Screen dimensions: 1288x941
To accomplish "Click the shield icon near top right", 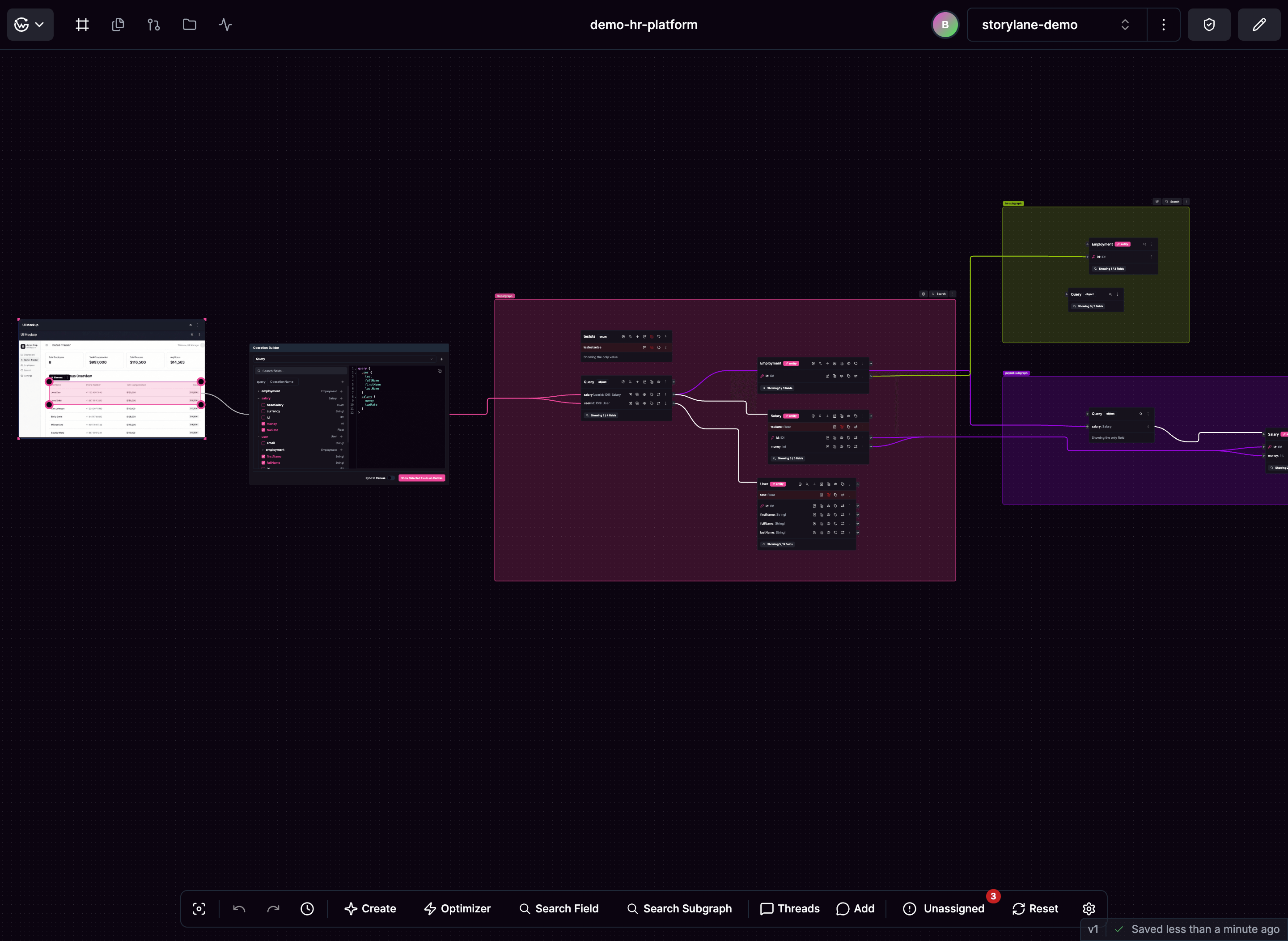I will pyautogui.click(x=1209, y=25).
